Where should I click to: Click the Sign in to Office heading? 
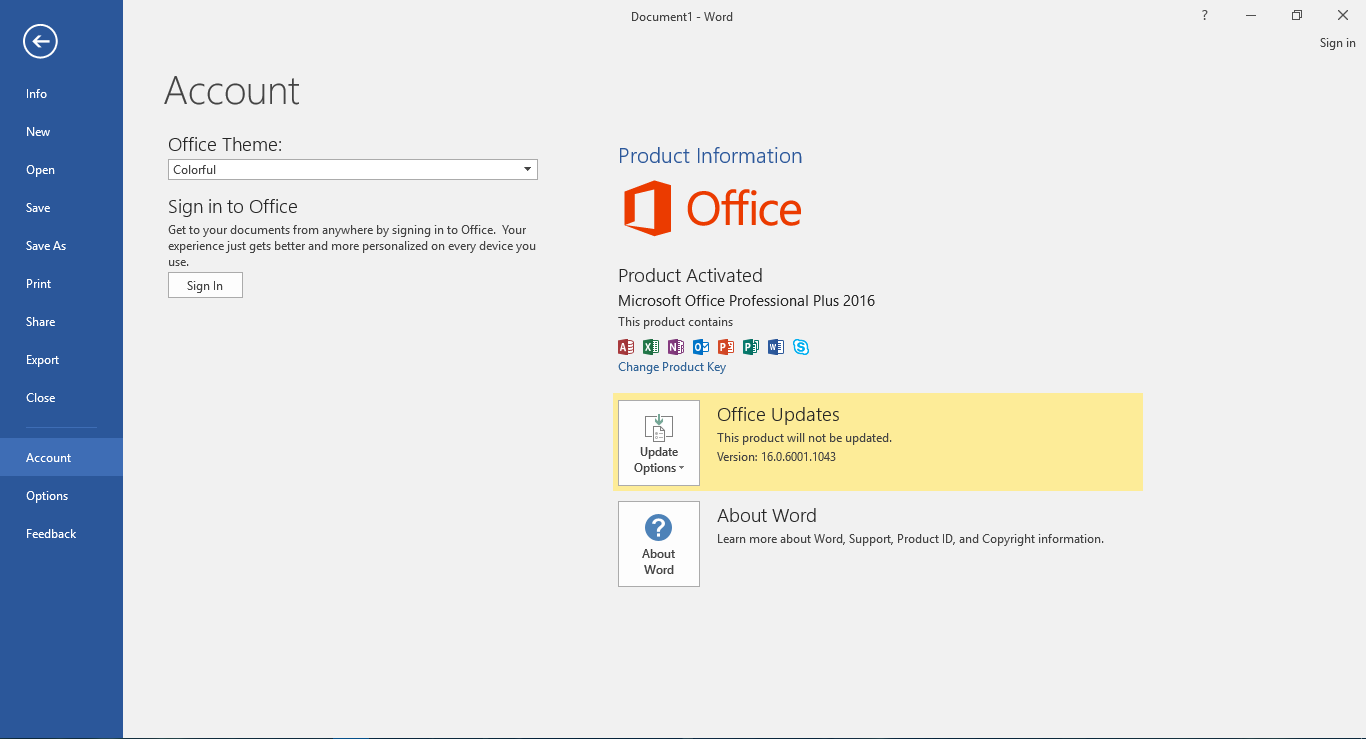(233, 207)
